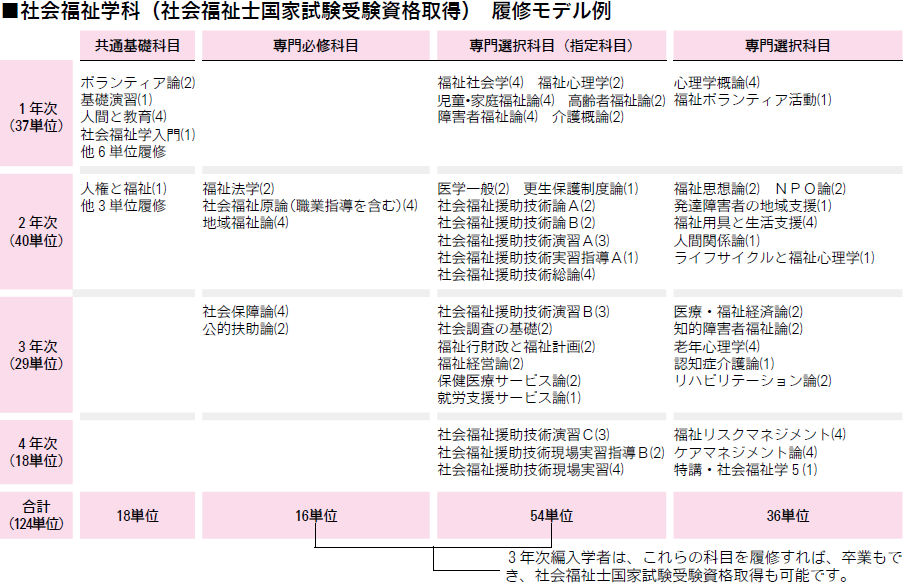The height and width of the screenshot is (584, 903).
Task: Click ケアマネジメント論(4) entry
Action: pos(745,453)
